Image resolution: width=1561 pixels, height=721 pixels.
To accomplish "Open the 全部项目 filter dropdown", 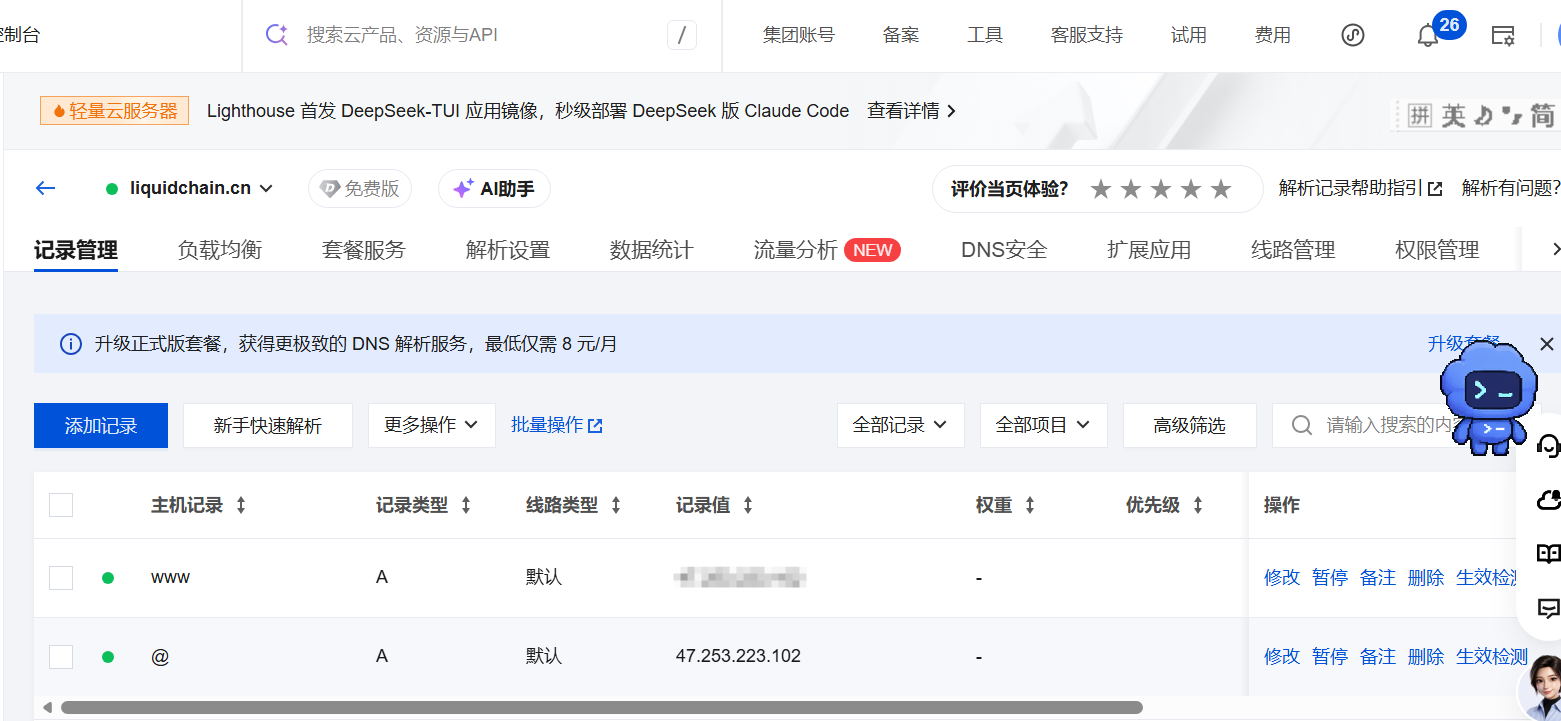I will click(x=1043, y=425).
